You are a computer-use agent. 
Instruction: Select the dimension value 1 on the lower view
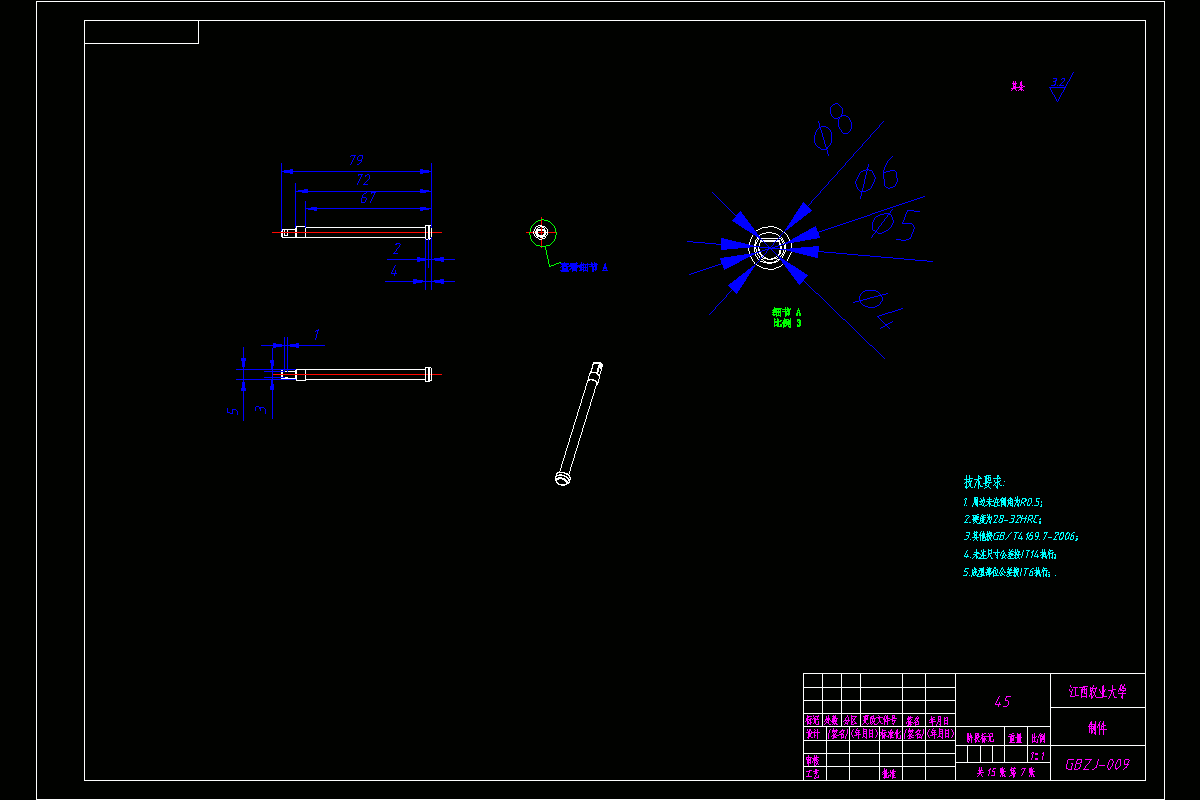317,335
